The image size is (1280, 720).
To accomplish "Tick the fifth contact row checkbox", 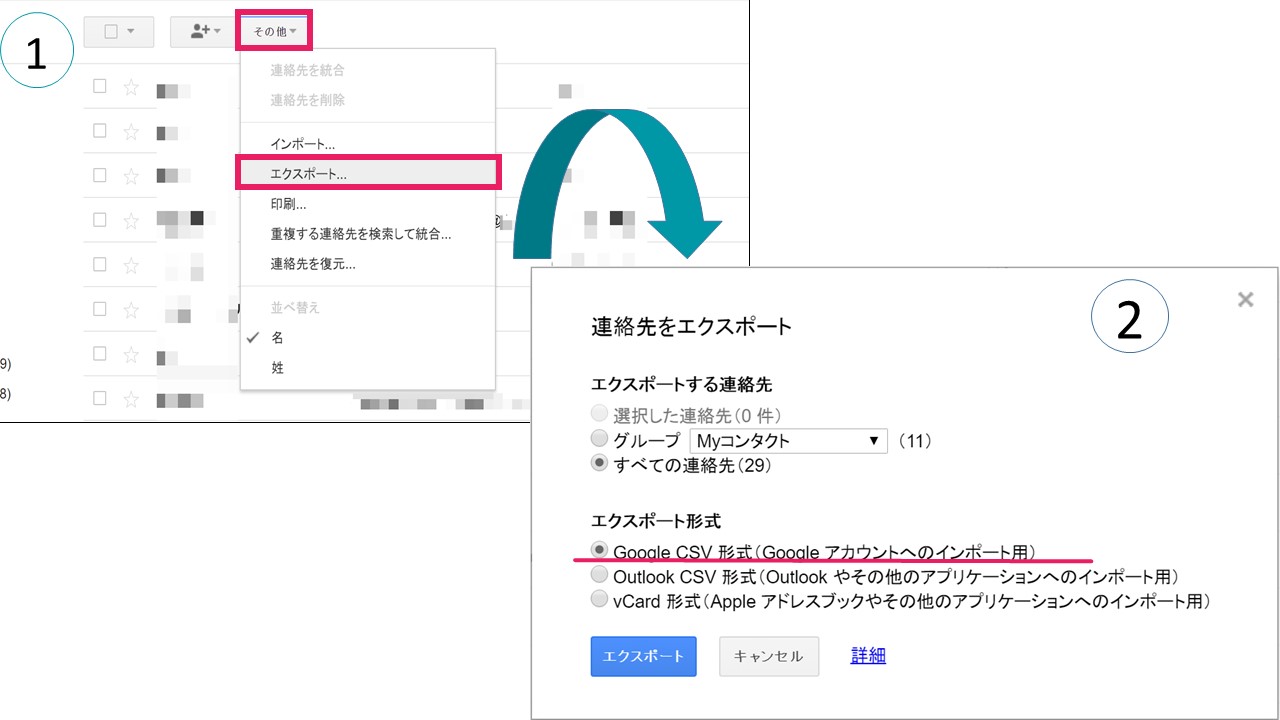I will [x=99, y=264].
